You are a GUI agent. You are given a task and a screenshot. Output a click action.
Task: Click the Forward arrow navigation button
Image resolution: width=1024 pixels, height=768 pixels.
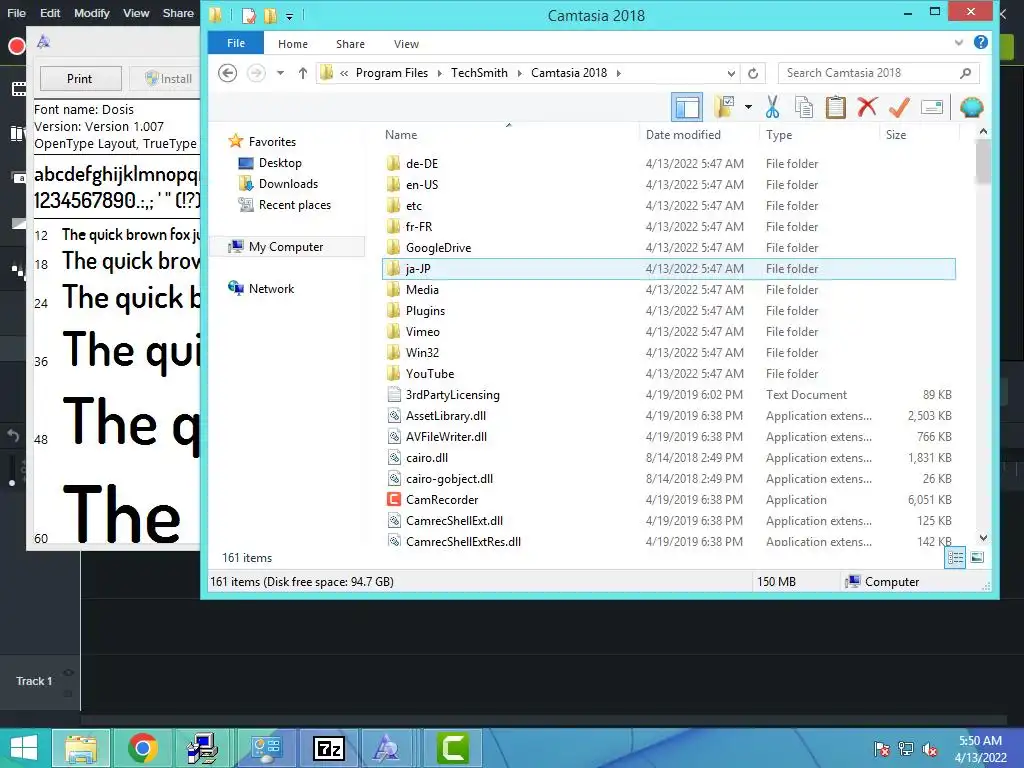pyautogui.click(x=256, y=72)
